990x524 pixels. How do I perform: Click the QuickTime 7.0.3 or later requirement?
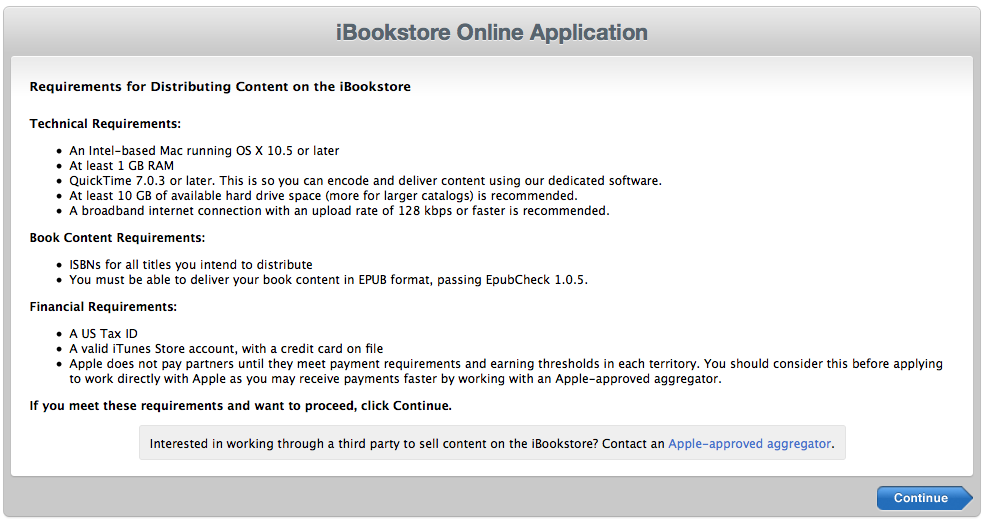point(365,181)
